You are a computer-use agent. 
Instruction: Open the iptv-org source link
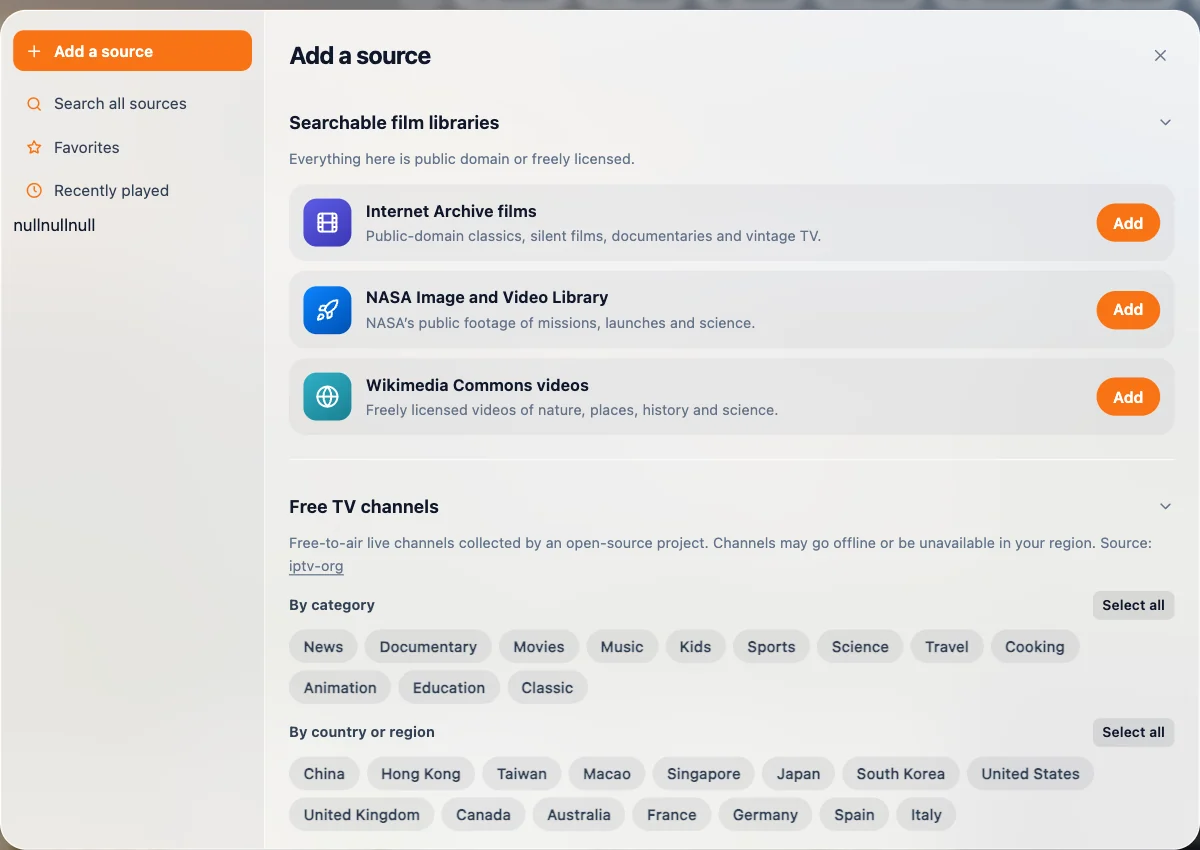pos(316,566)
